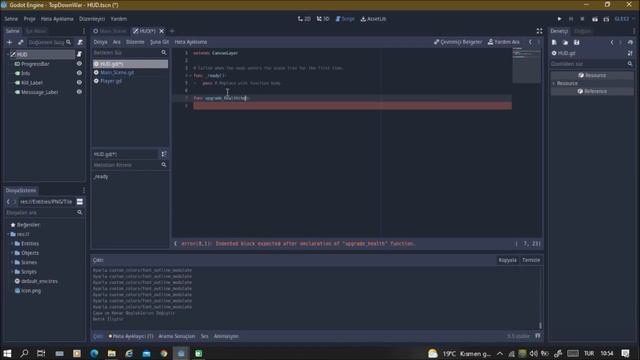Click search icon in filter nodes field
The image size is (640, 360).
[x=69, y=42]
